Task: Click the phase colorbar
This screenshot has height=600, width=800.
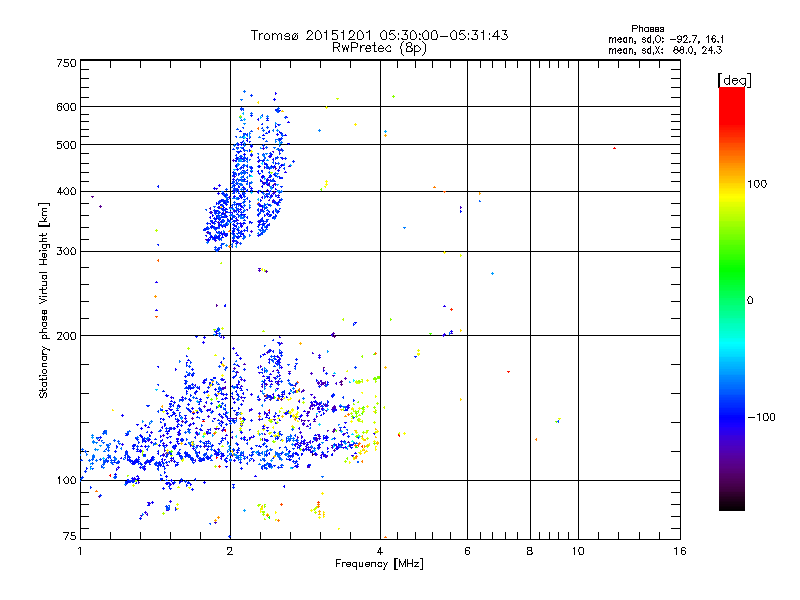Action: click(x=732, y=298)
